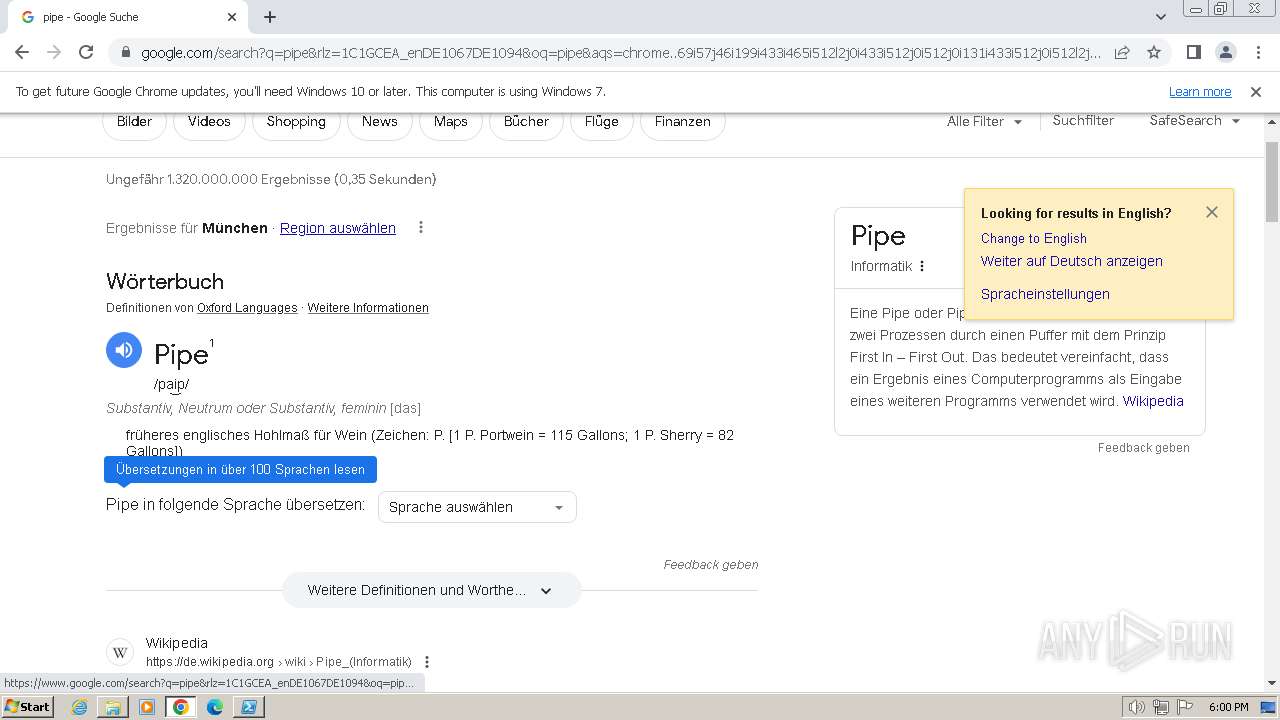Switch to News results
Image resolution: width=1280 pixels, height=720 pixels.
coord(380,121)
